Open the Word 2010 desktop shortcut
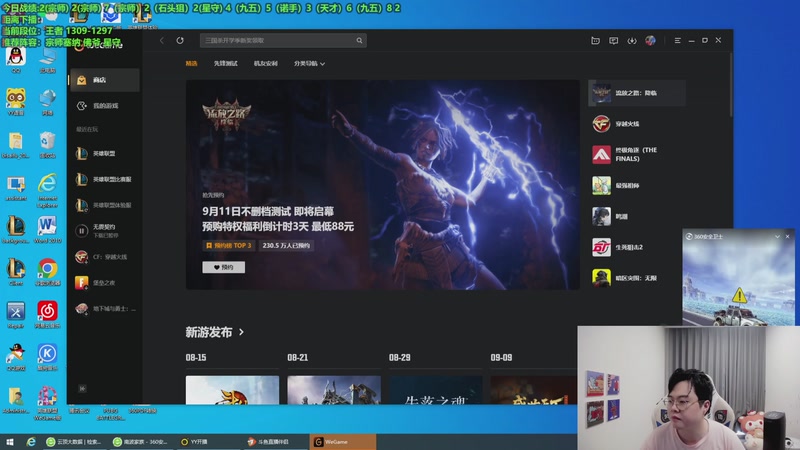 (x=47, y=230)
